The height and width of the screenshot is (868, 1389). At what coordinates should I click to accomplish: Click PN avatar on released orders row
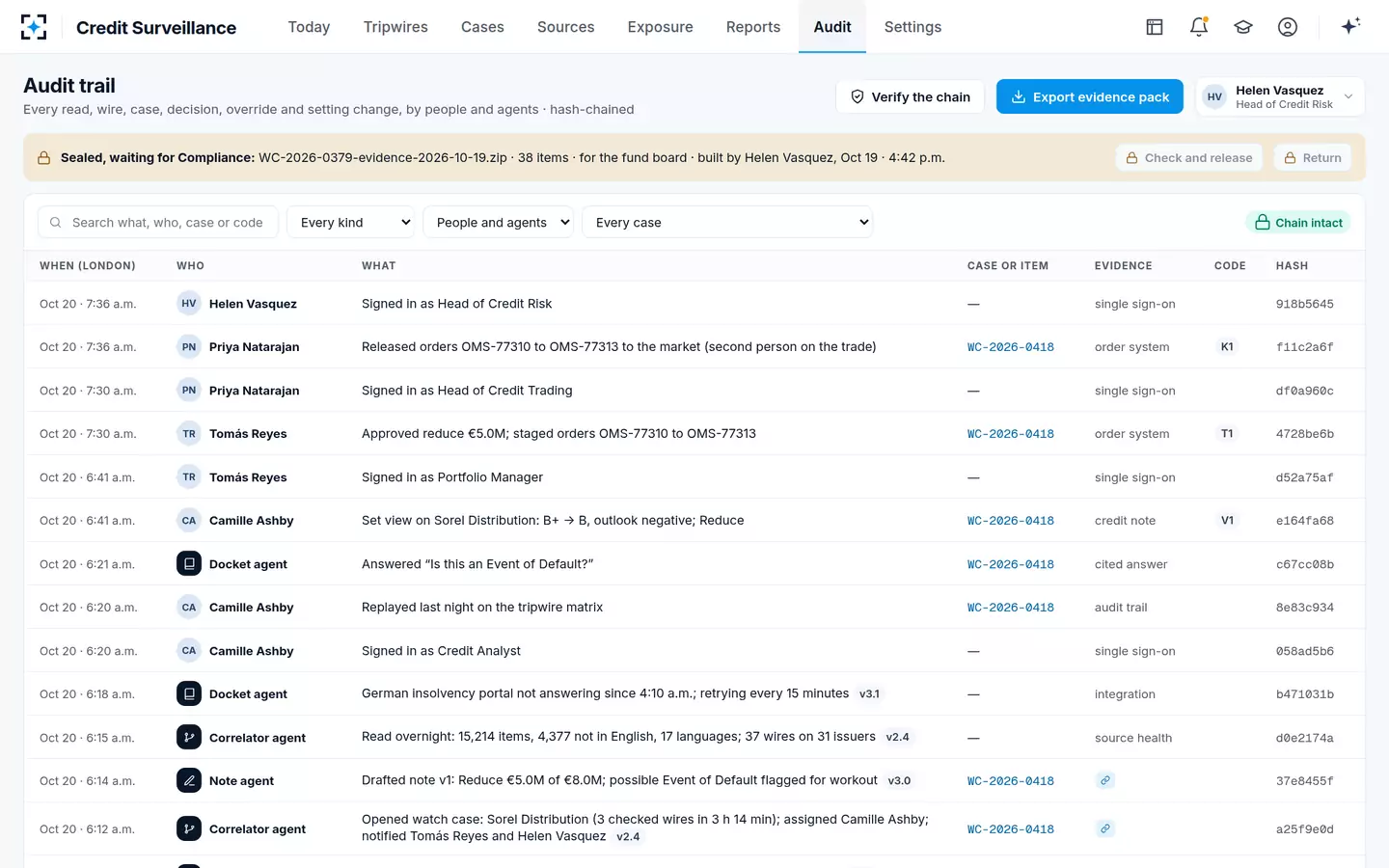pos(189,346)
